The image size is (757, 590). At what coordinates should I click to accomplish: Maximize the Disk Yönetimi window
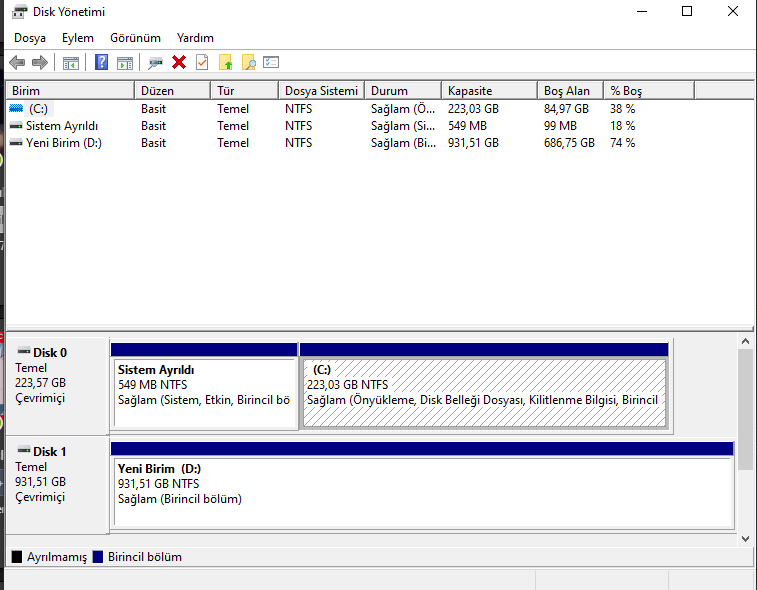(x=687, y=11)
